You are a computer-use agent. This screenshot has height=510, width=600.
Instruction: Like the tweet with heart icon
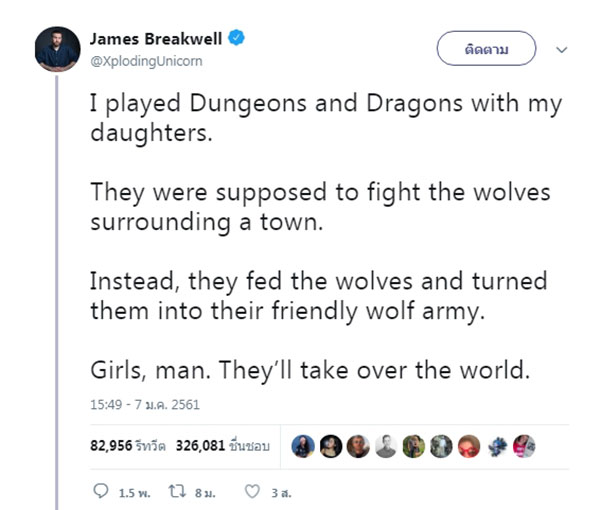coord(252,492)
